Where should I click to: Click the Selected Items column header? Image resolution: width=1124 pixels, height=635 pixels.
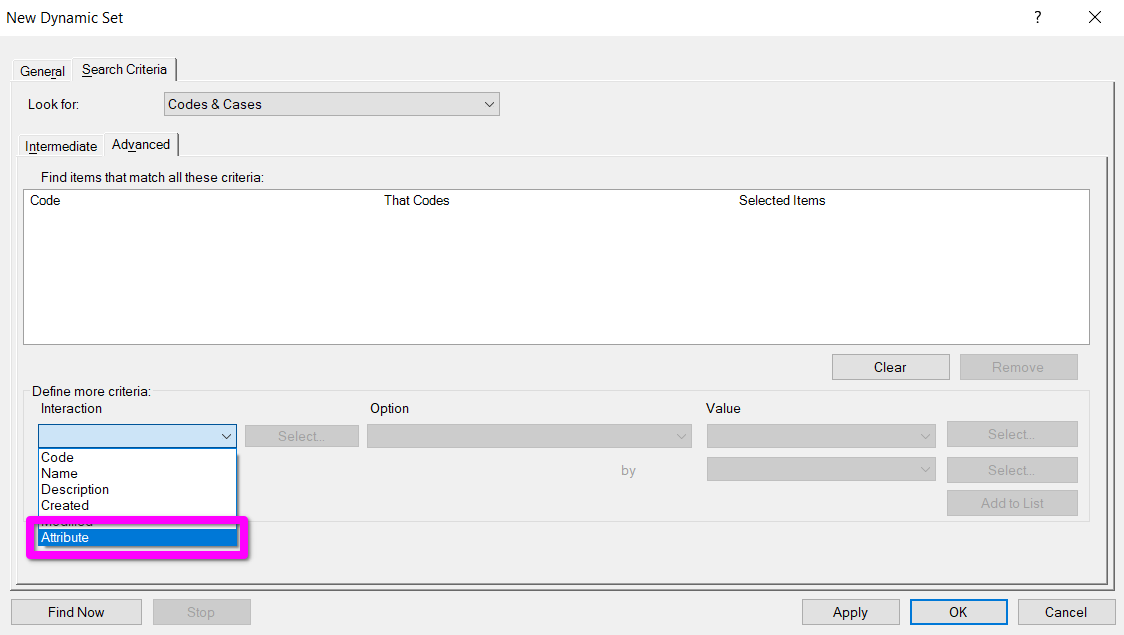tap(782, 200)
